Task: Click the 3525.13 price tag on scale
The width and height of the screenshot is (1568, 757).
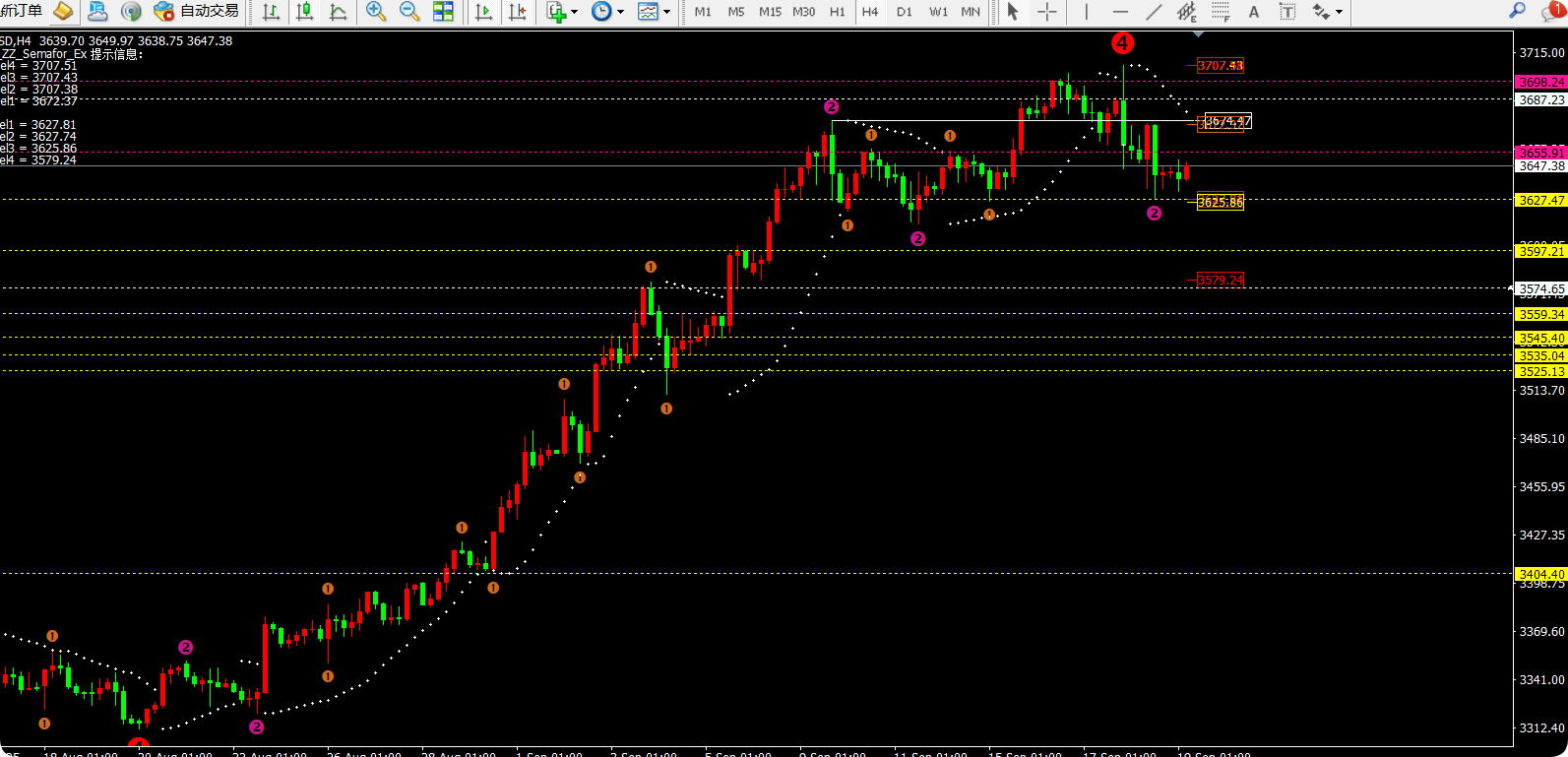Action: pos(1541,371)
